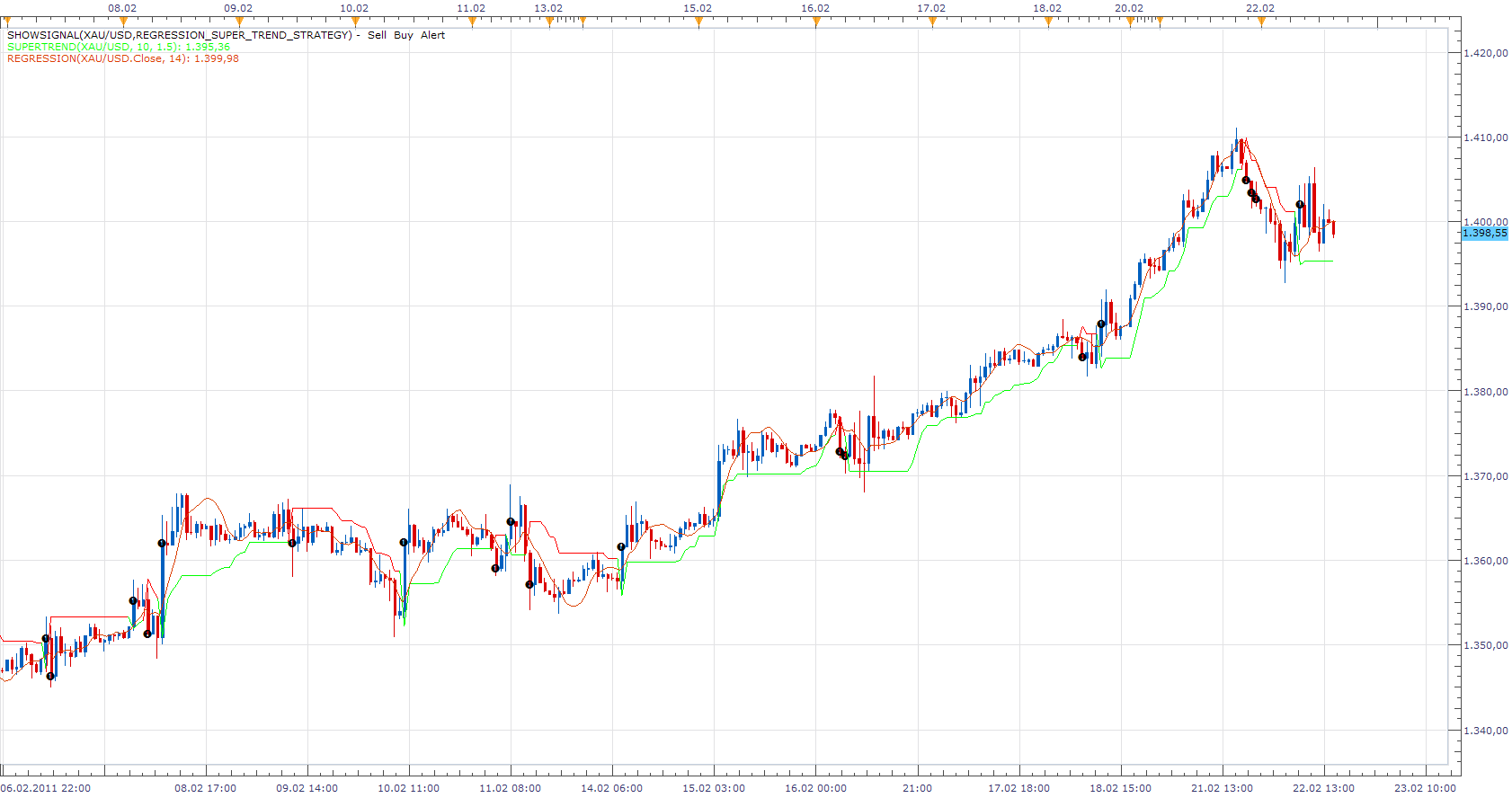Click the 17.02 18:00 time axis label
The width and height of the screenshot is (1512, 798).
[x=1019, y=788]
